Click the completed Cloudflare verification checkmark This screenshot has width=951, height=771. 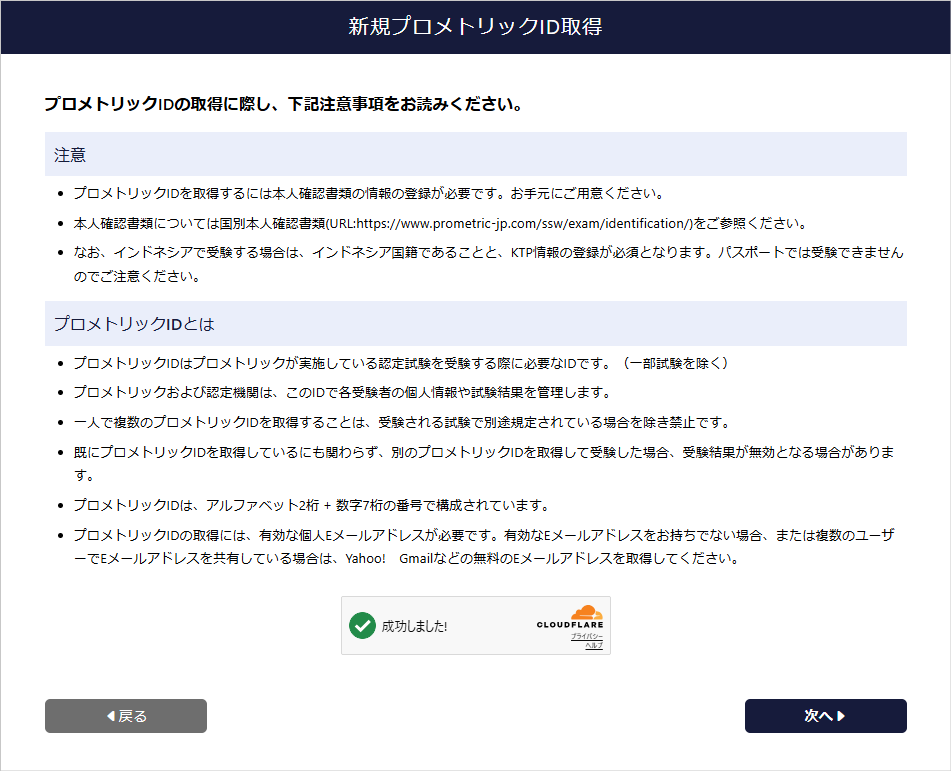[364, 624]
